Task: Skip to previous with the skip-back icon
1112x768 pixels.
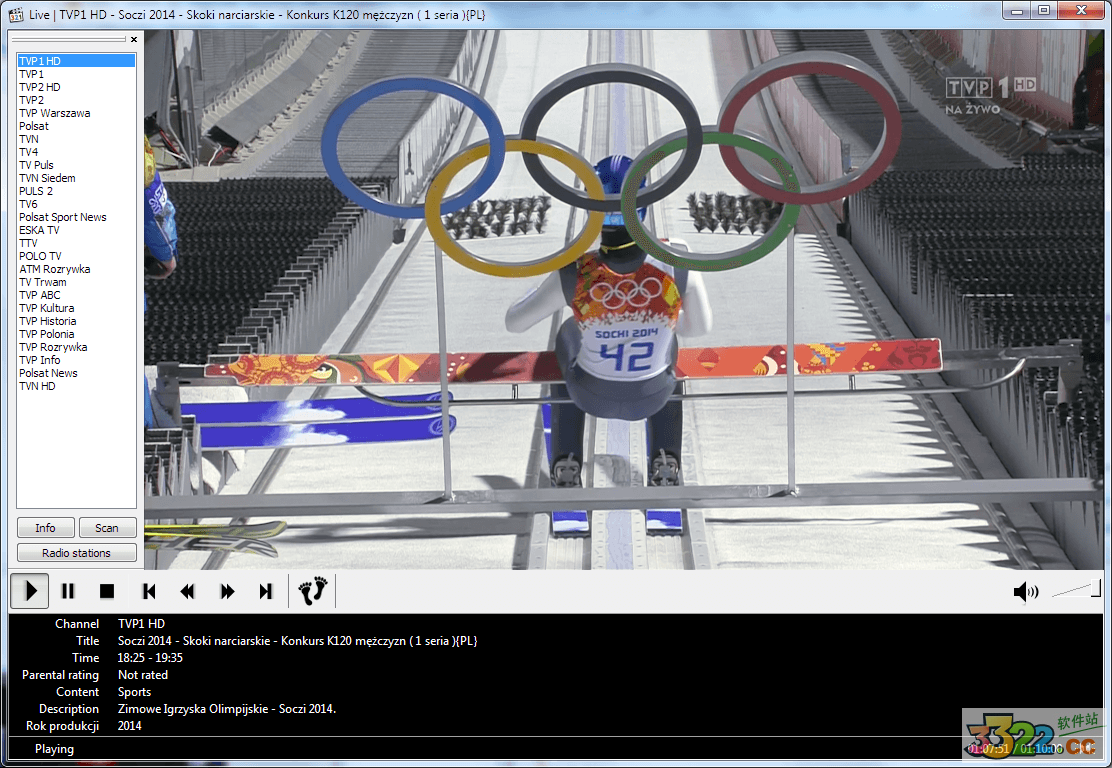Action: point(149,591)
